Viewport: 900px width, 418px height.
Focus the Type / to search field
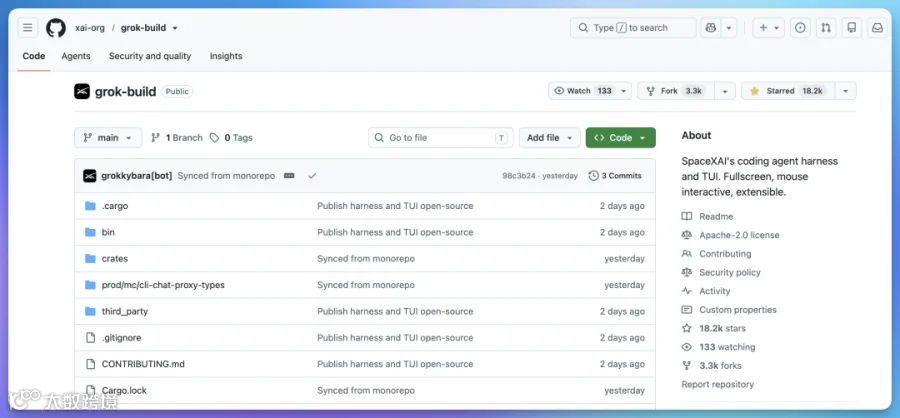(x=633, y=28)
